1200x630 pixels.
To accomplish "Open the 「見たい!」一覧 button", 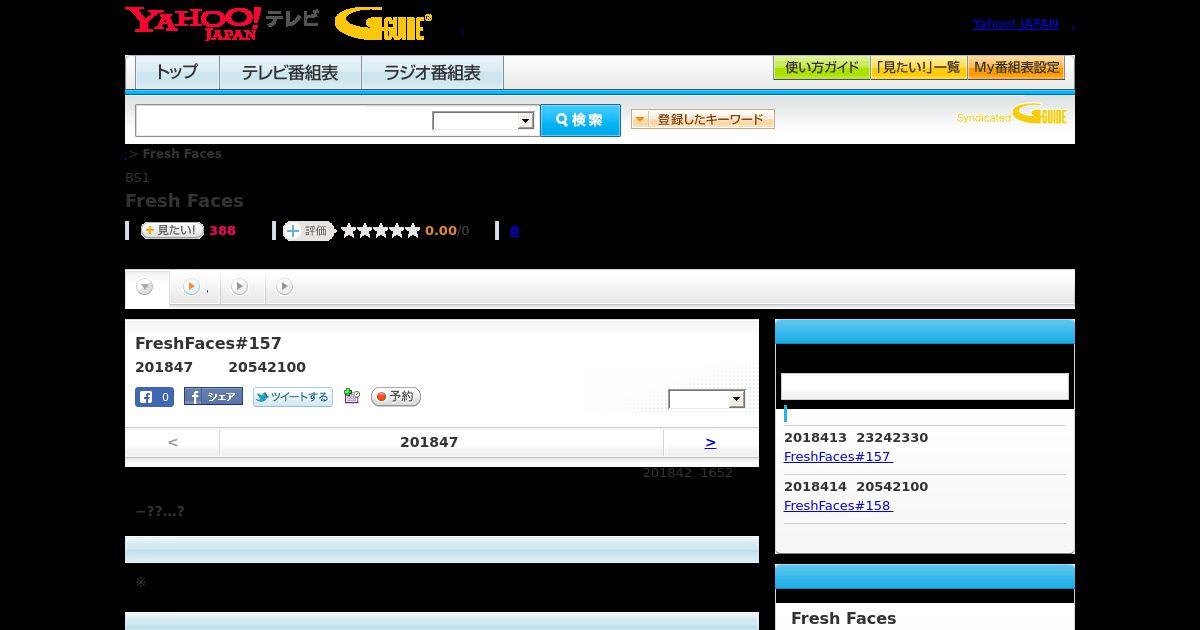I will [x=918, y=68].
